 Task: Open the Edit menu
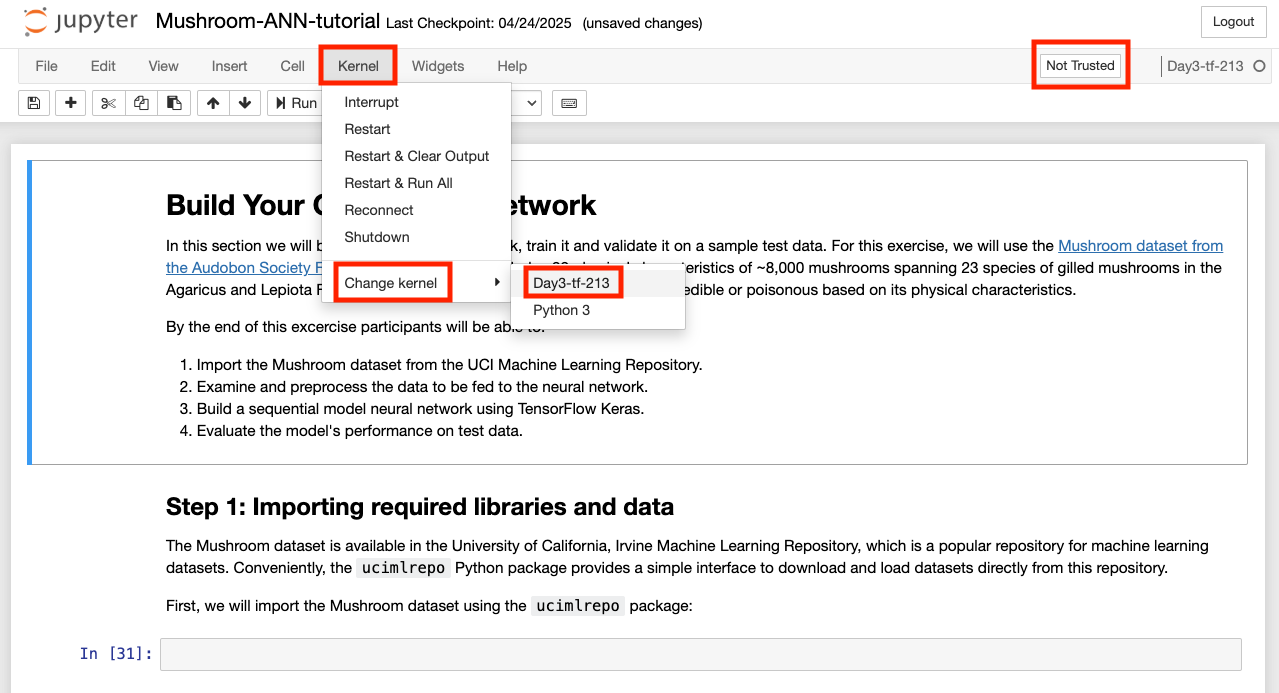[x=103, y=66]
